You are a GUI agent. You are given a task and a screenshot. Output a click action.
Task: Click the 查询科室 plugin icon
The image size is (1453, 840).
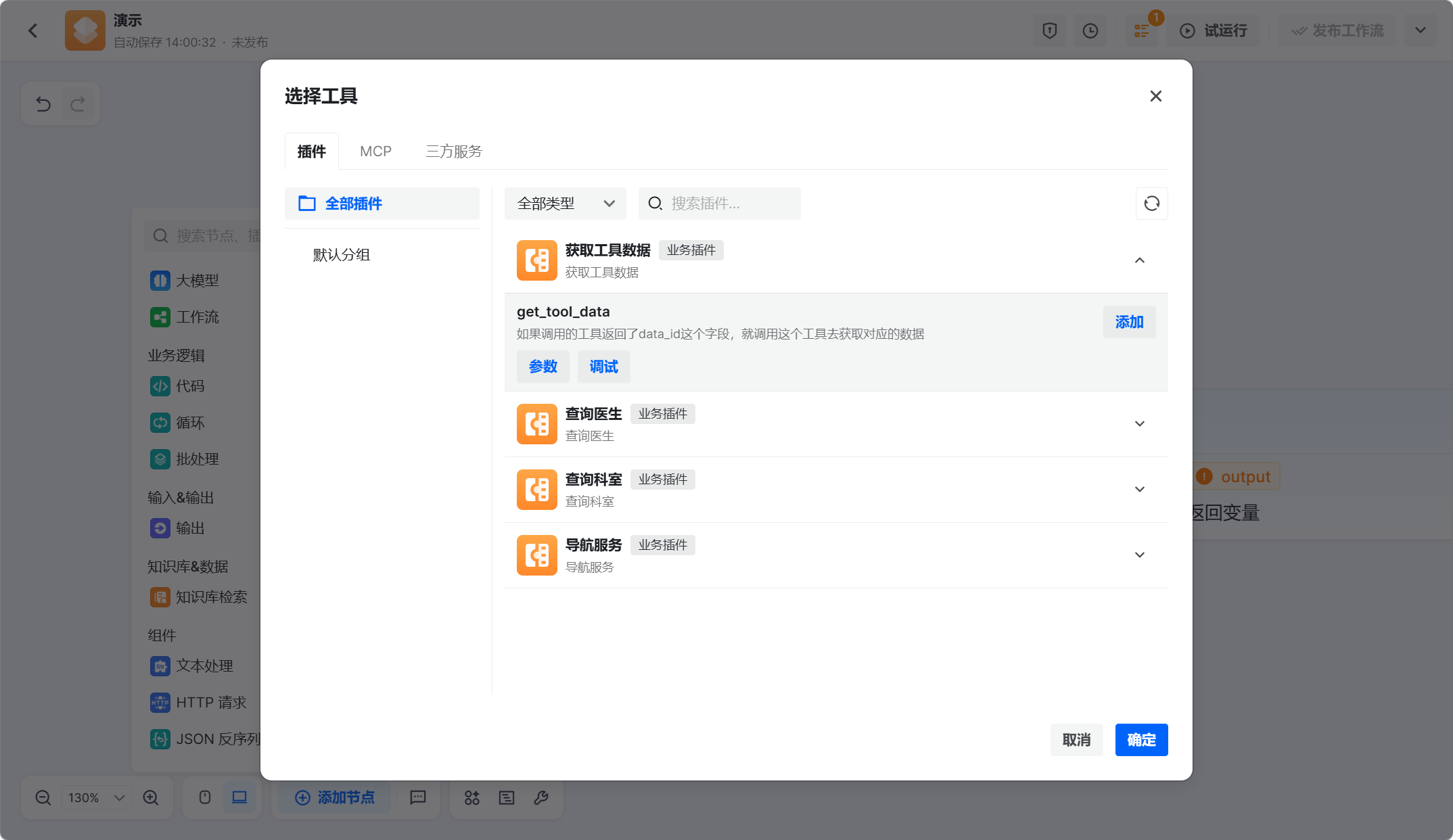536,490
